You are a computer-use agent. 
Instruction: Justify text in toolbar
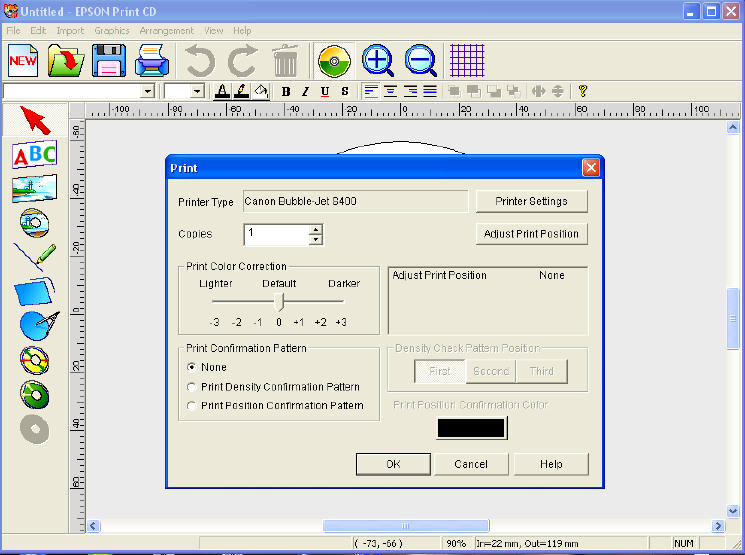tap(430, 91)
